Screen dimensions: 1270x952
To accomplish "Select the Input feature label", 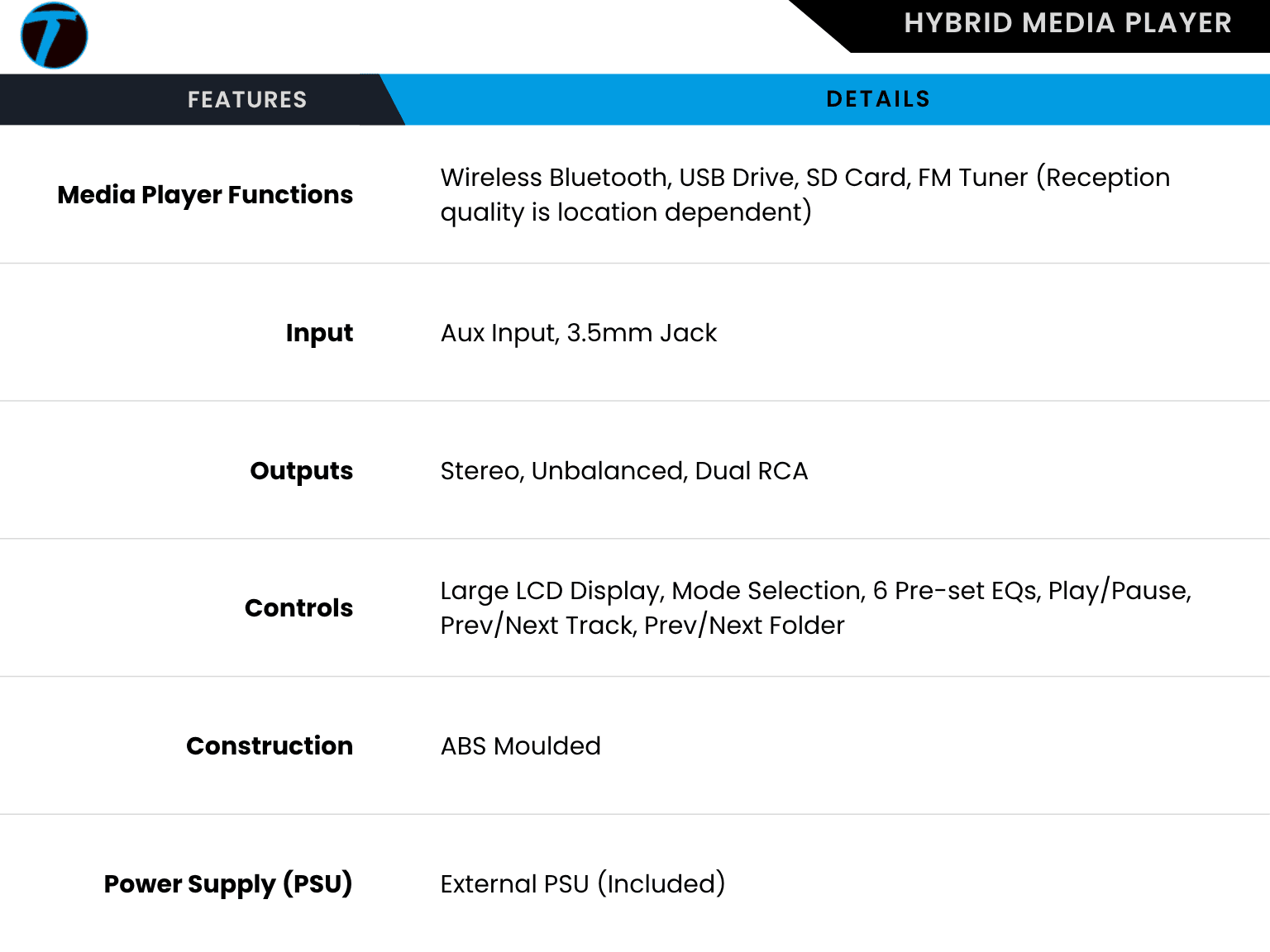I will (x=319, y=333).
